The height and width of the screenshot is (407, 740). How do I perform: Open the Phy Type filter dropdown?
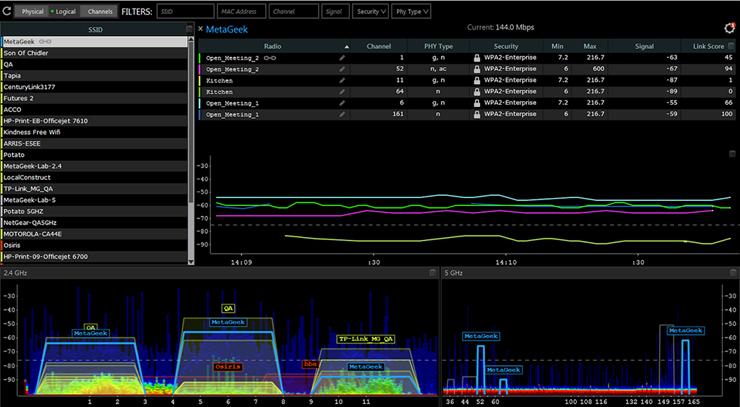412,11
